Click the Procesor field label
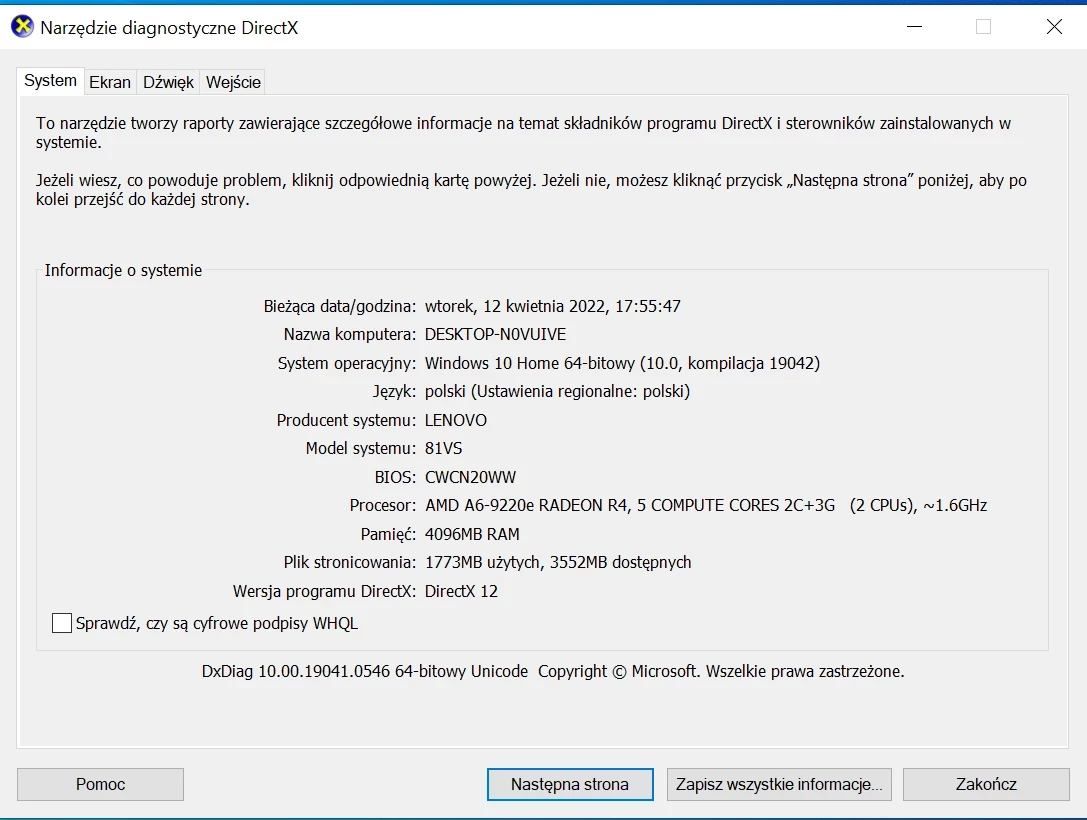This screenshot has height=820, width=1087. [x=383, y=505]
